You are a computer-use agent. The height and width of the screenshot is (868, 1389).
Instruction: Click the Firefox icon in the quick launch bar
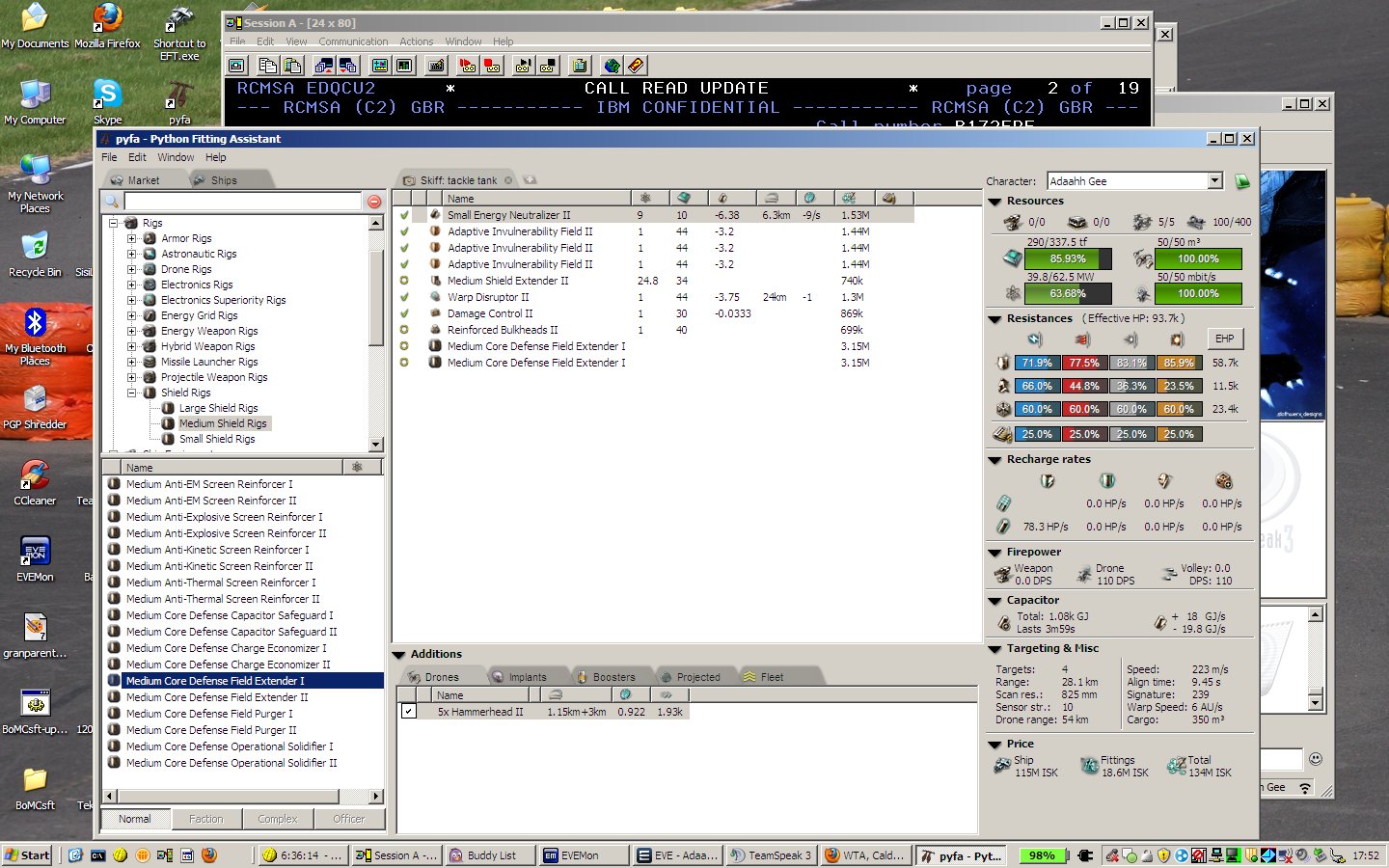pos(208,855)
